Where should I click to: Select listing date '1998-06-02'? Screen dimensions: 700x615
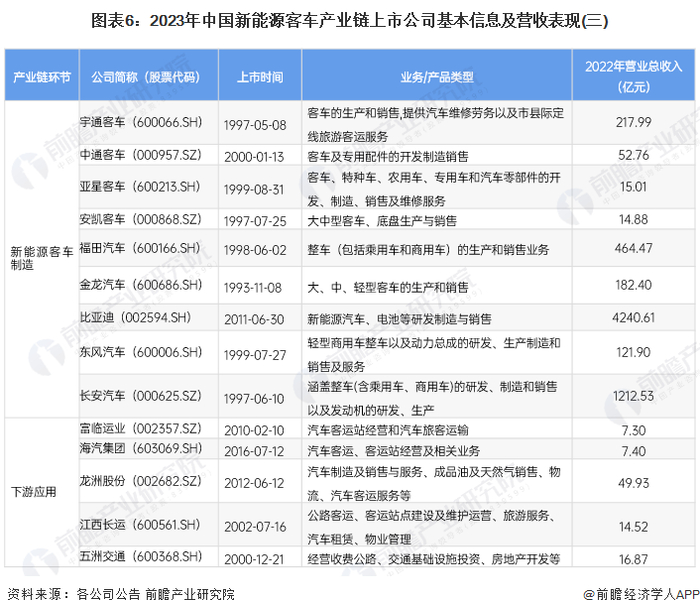(x=255, y=250)
